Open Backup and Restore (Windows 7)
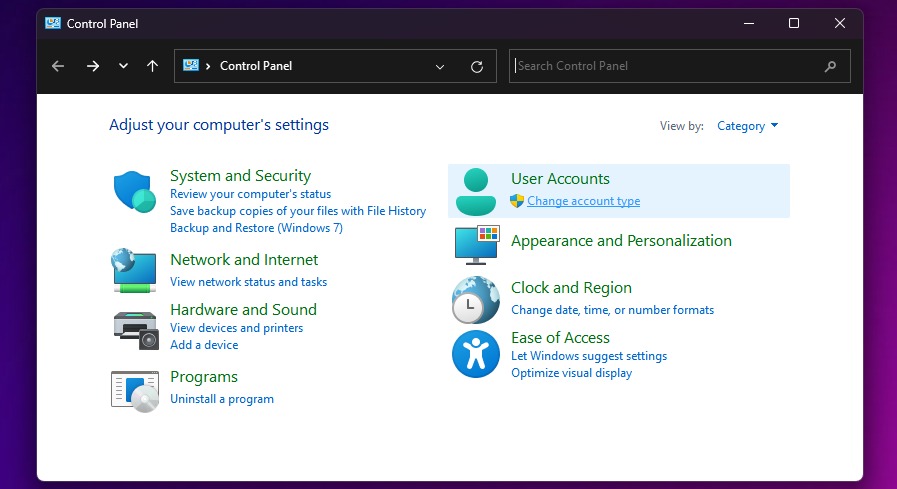897x489 pixels. click(256, 228)
